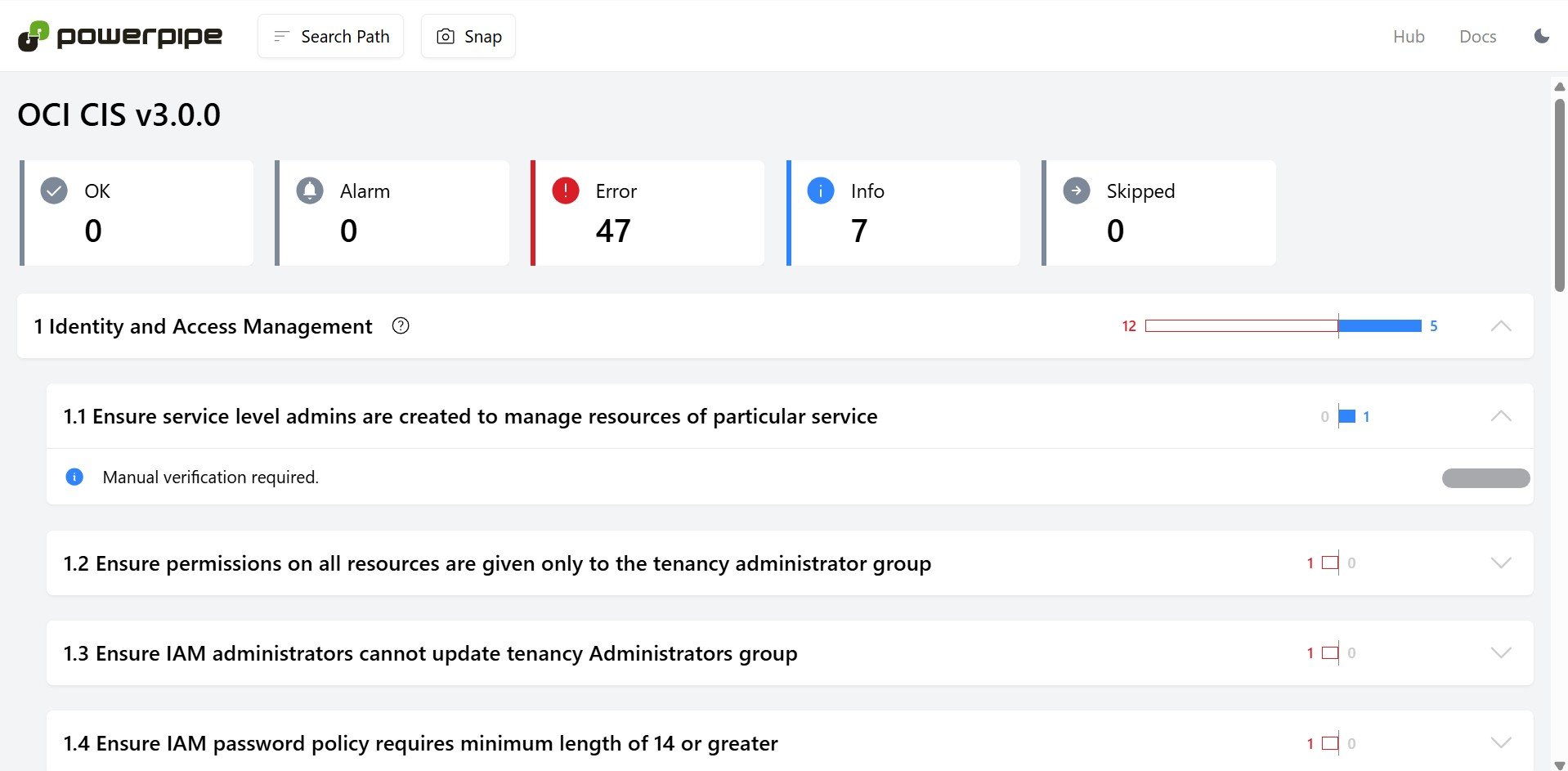
Task: Click the blue Info status icon
Action: click(821, 191)
